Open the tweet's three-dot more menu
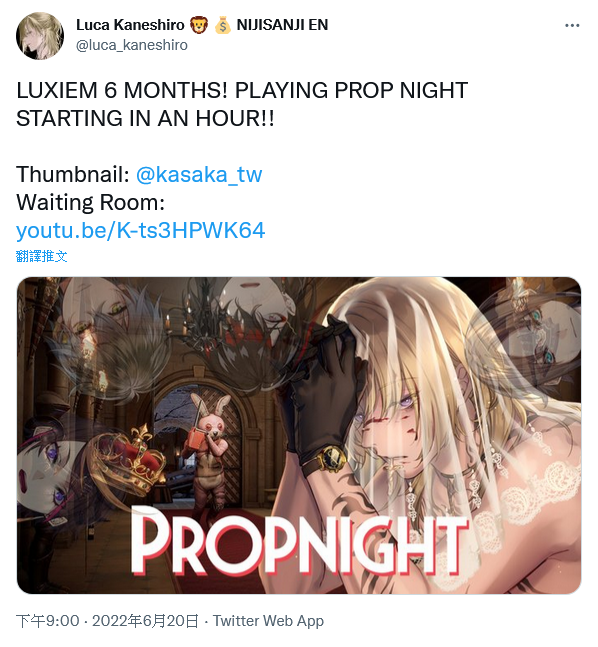This screenshot has width=598, height=647. coord(572,26)
